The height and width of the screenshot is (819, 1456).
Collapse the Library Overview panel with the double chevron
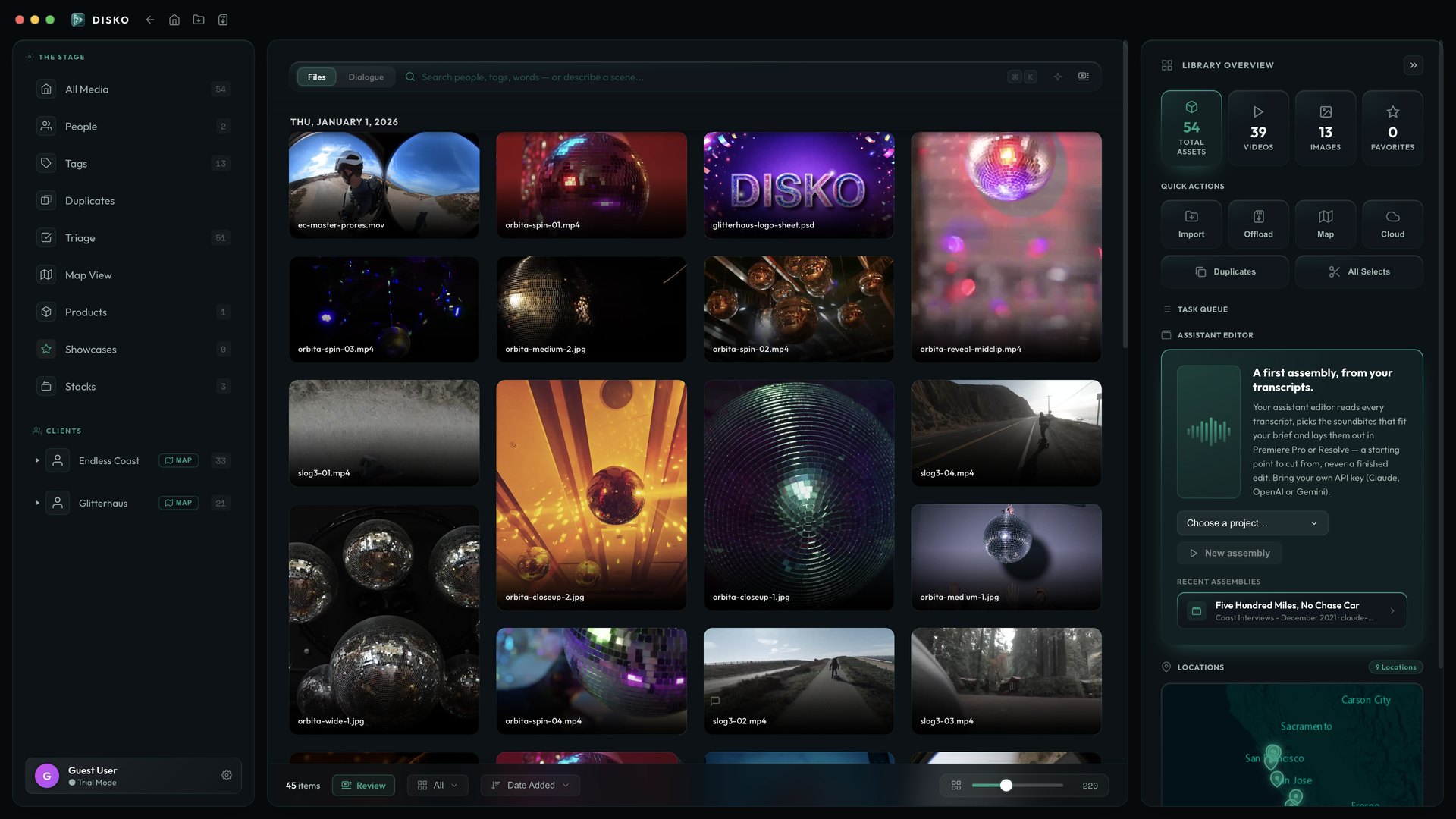(x=1414, y=65)
